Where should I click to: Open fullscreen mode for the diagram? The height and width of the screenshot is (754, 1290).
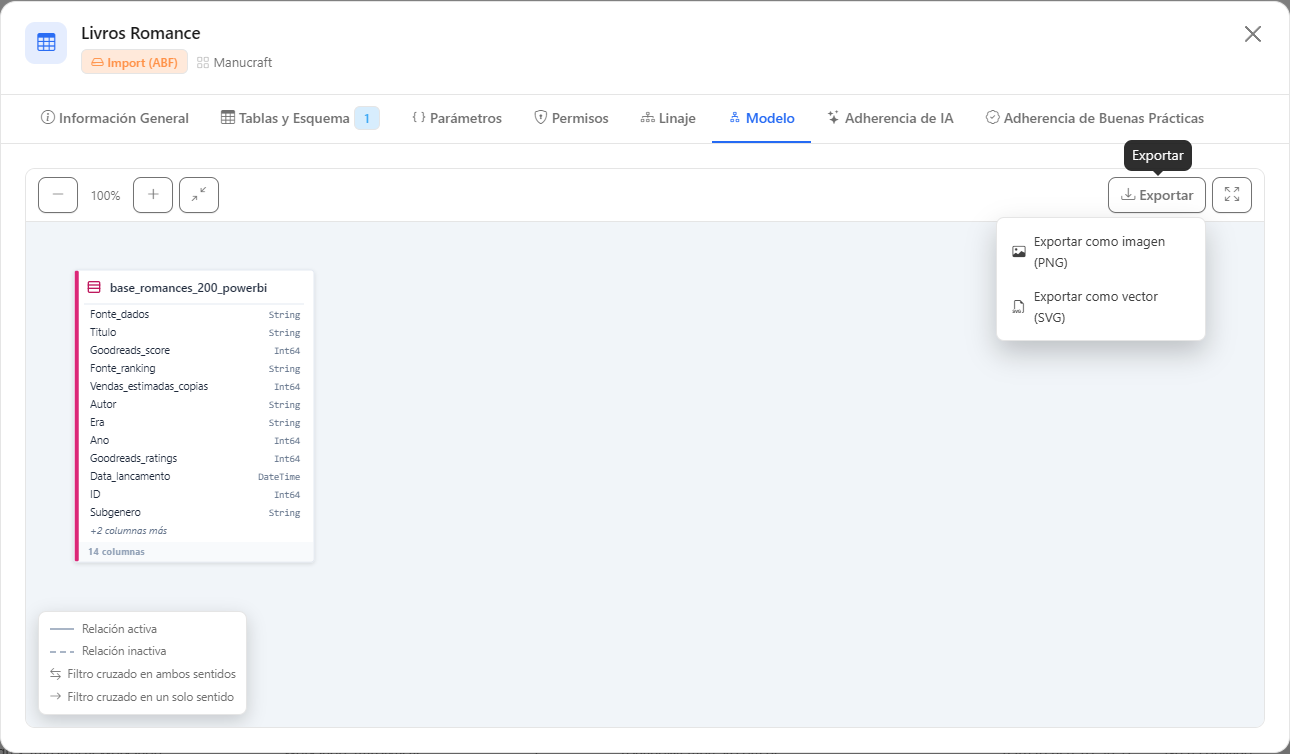1232,195
